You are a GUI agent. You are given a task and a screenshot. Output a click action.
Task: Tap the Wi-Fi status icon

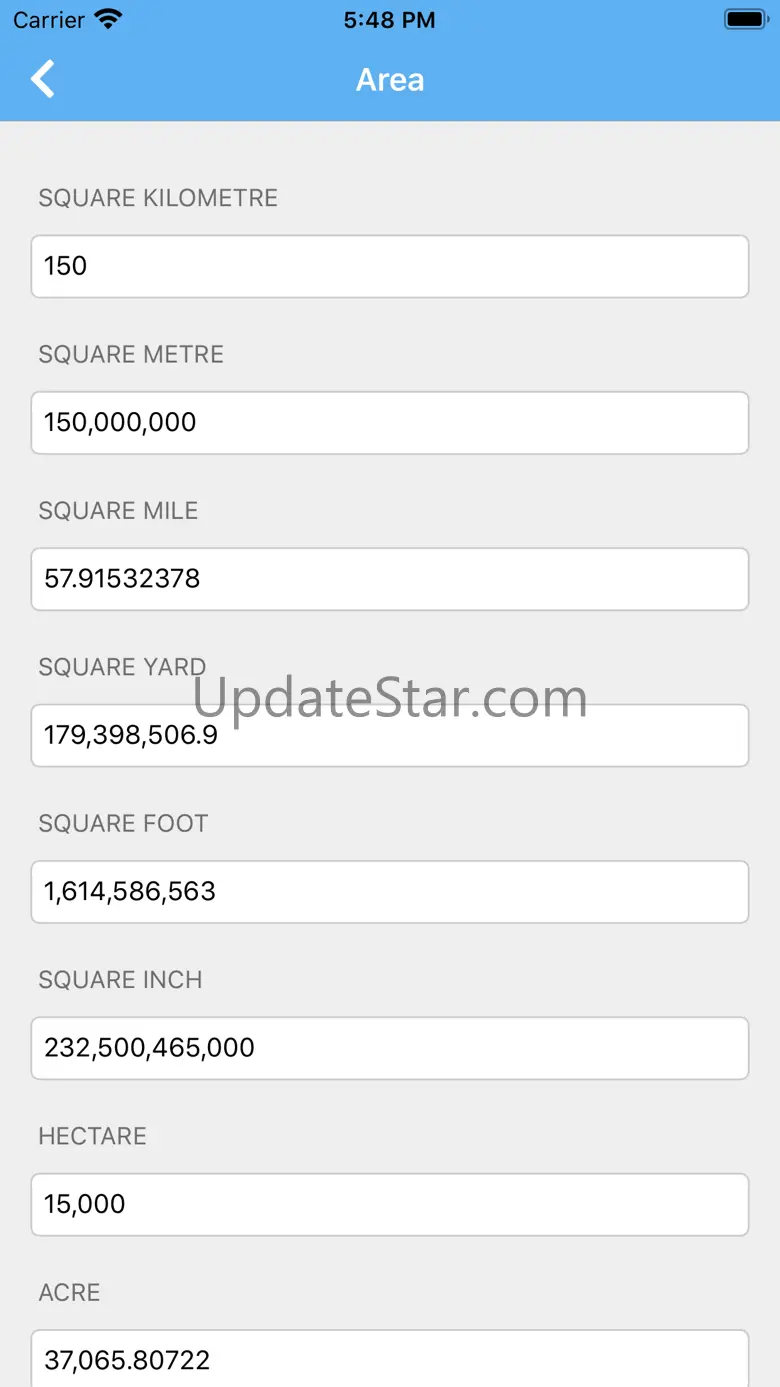click(107, 19)
